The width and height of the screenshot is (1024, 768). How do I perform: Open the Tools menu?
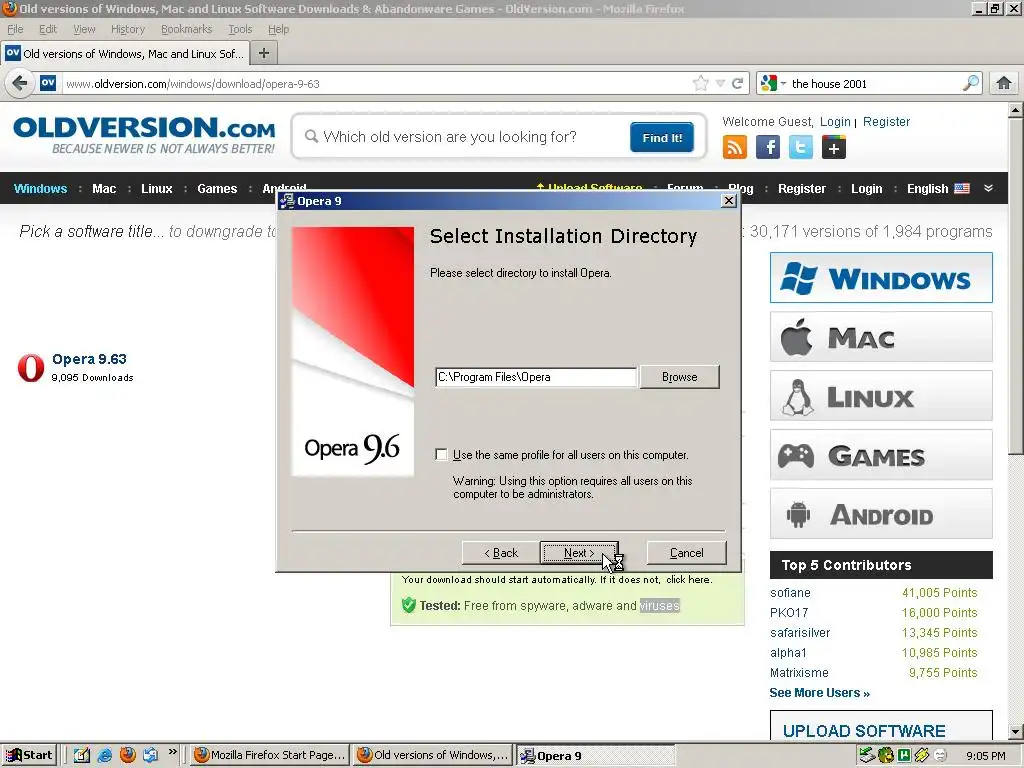(240, 29)
